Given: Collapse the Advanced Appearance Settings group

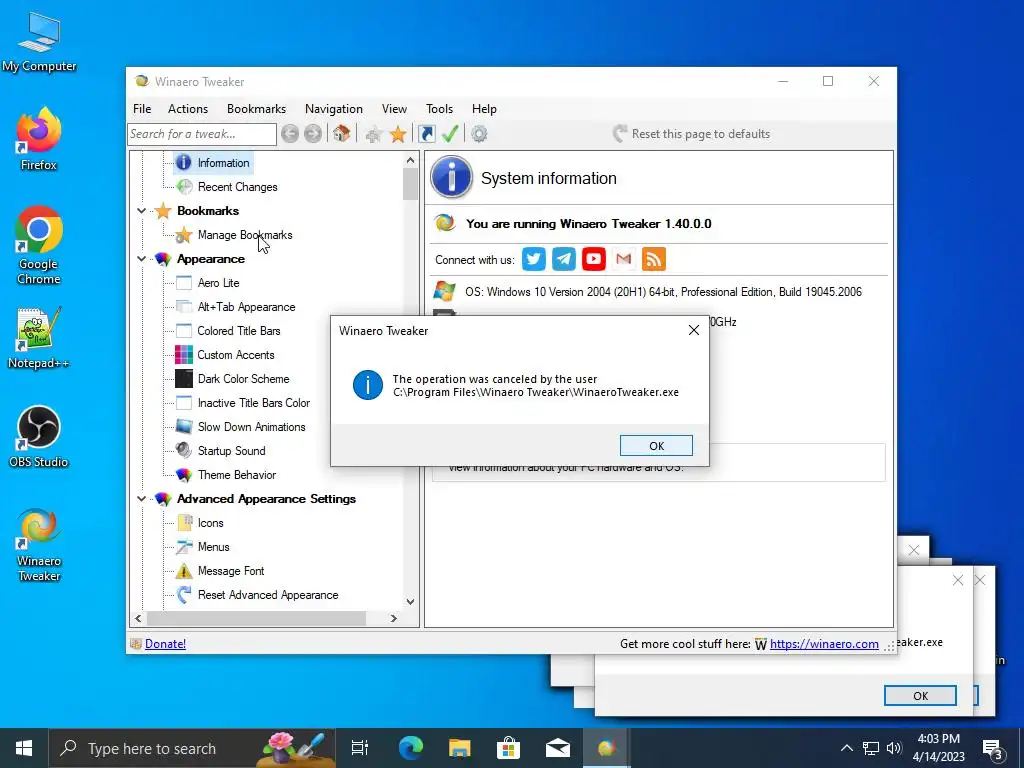Looking at the screenshot, I should pos(142,499).
